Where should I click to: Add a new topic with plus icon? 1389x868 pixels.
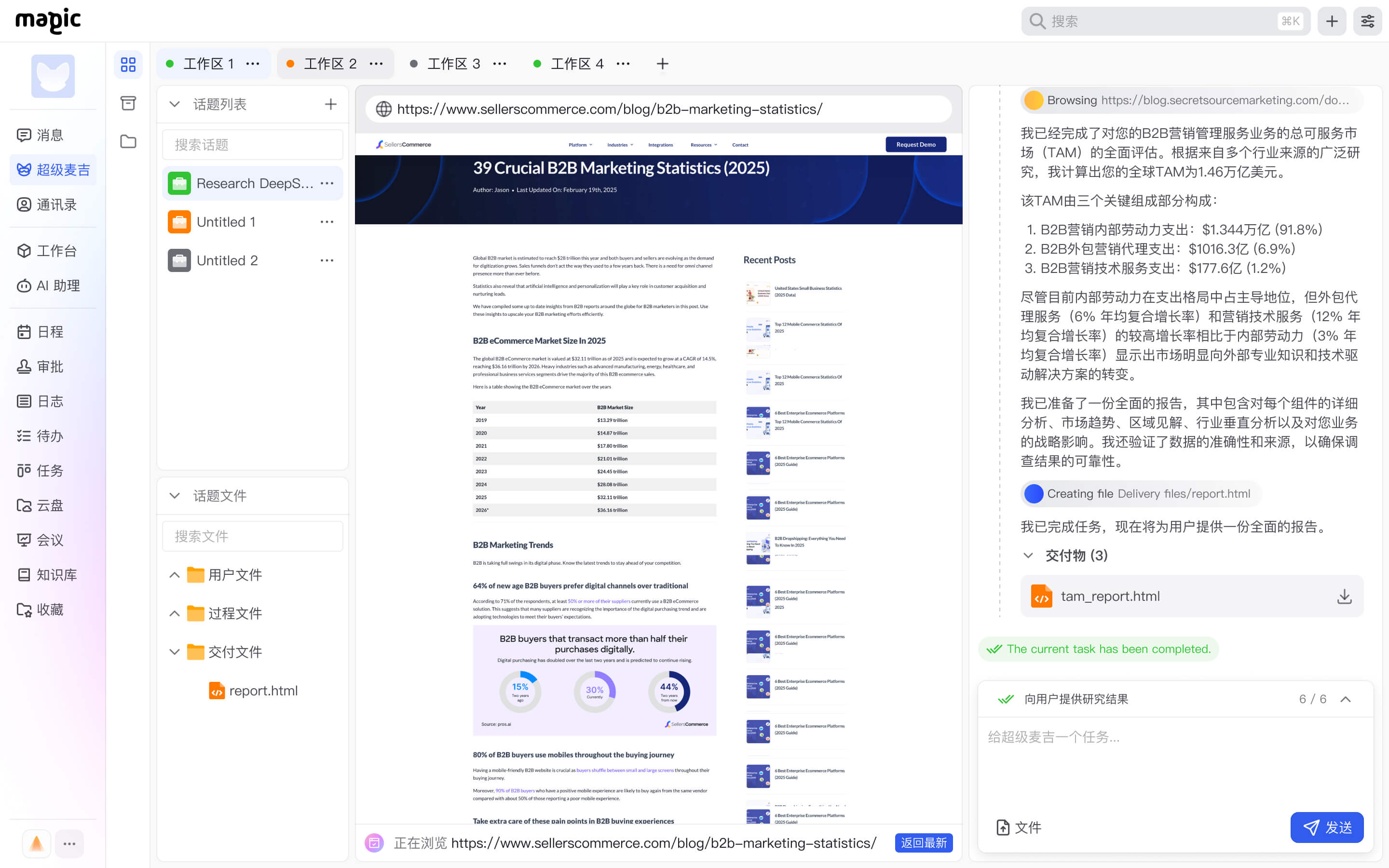point(330,104)
